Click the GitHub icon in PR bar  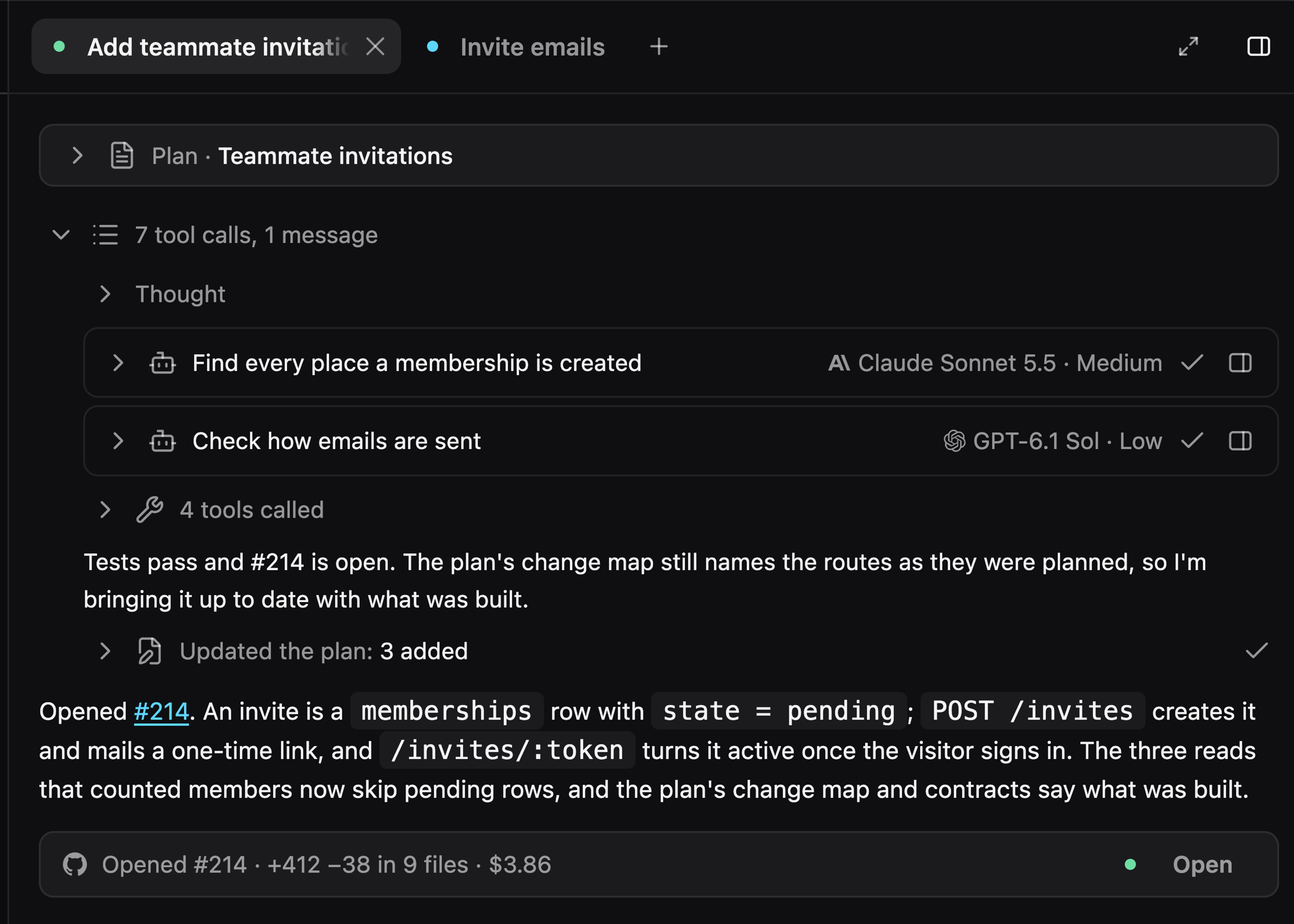click(x=75, y=864)
